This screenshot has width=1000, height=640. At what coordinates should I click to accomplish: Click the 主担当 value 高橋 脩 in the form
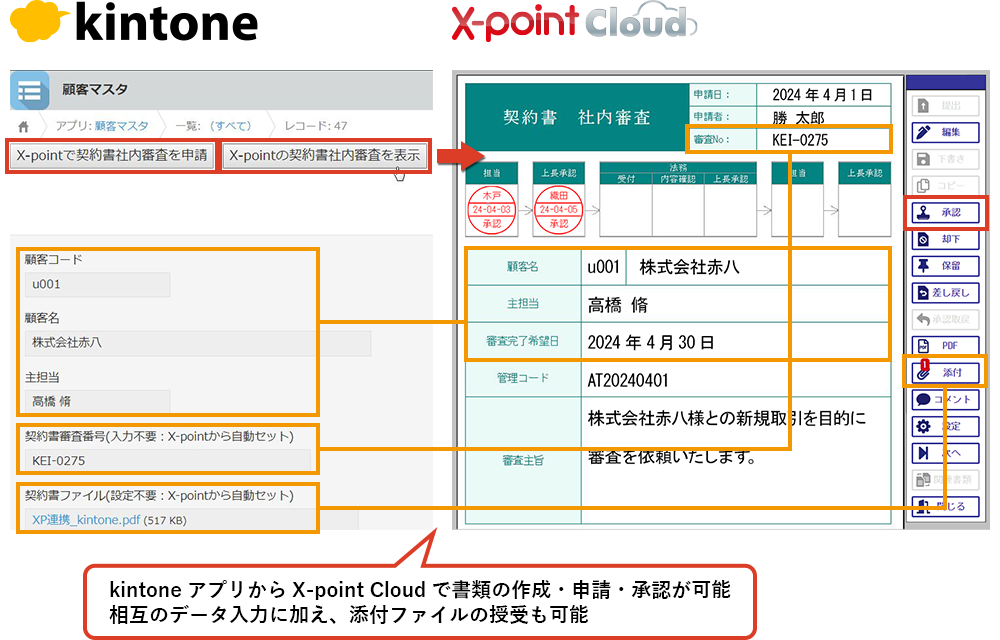[x=618, y=305]
